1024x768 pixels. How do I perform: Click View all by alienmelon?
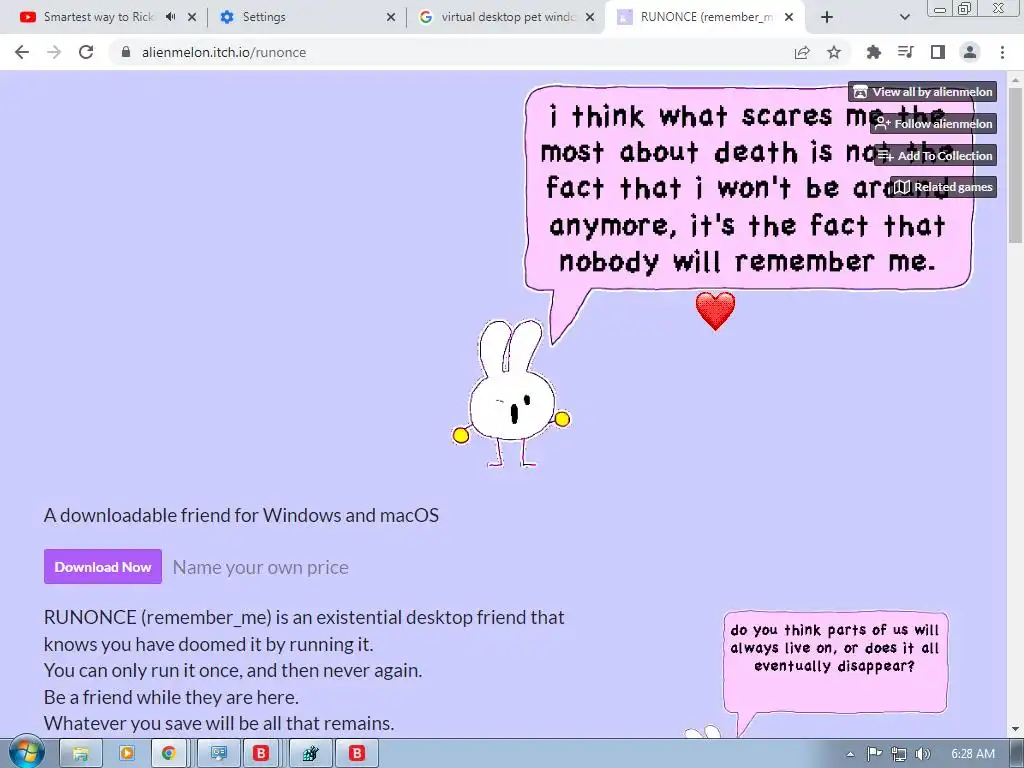[x=922, y=92]
